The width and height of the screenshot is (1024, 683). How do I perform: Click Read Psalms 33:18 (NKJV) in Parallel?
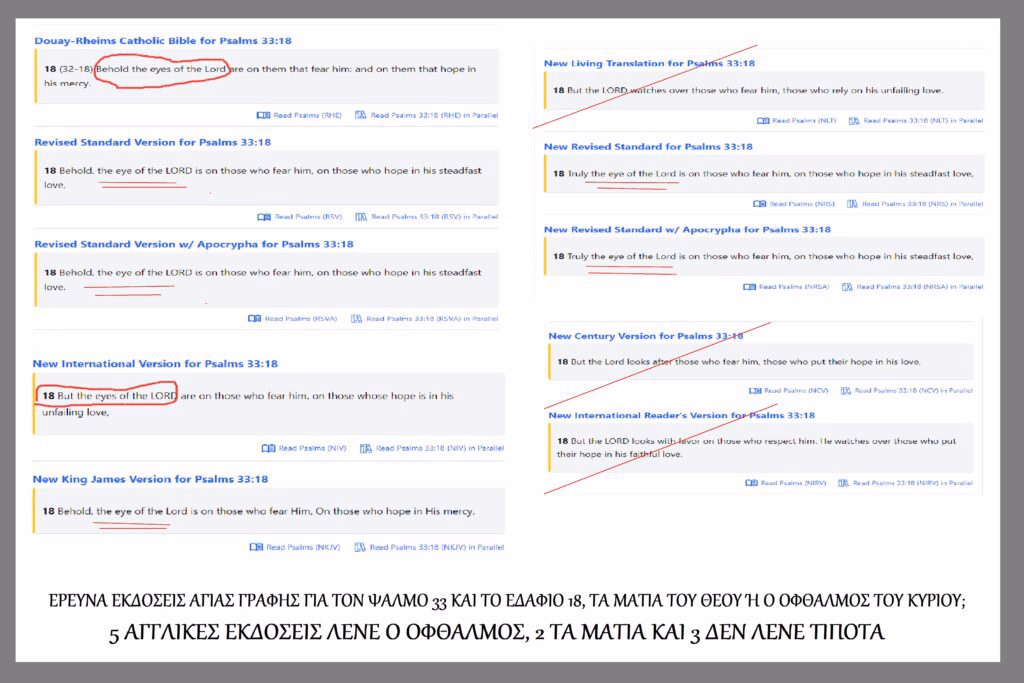click(x=437, y=548)
